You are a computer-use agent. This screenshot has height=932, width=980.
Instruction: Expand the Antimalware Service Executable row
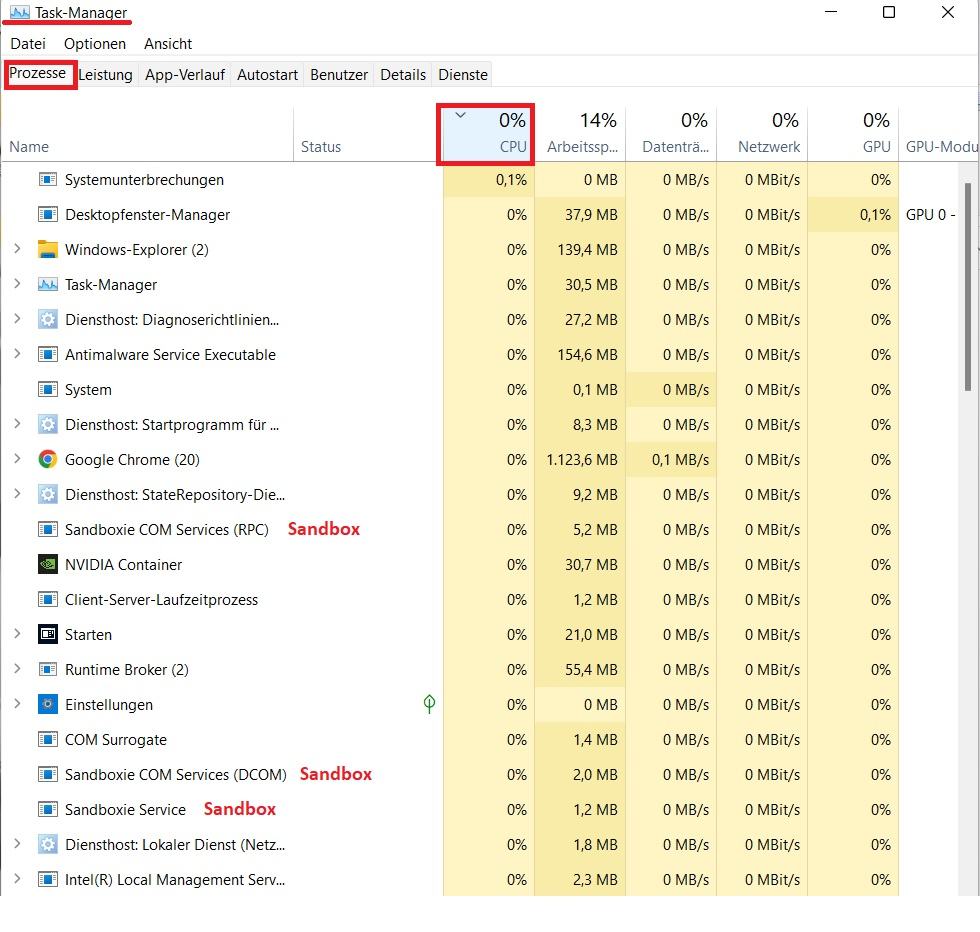[18, 354]
